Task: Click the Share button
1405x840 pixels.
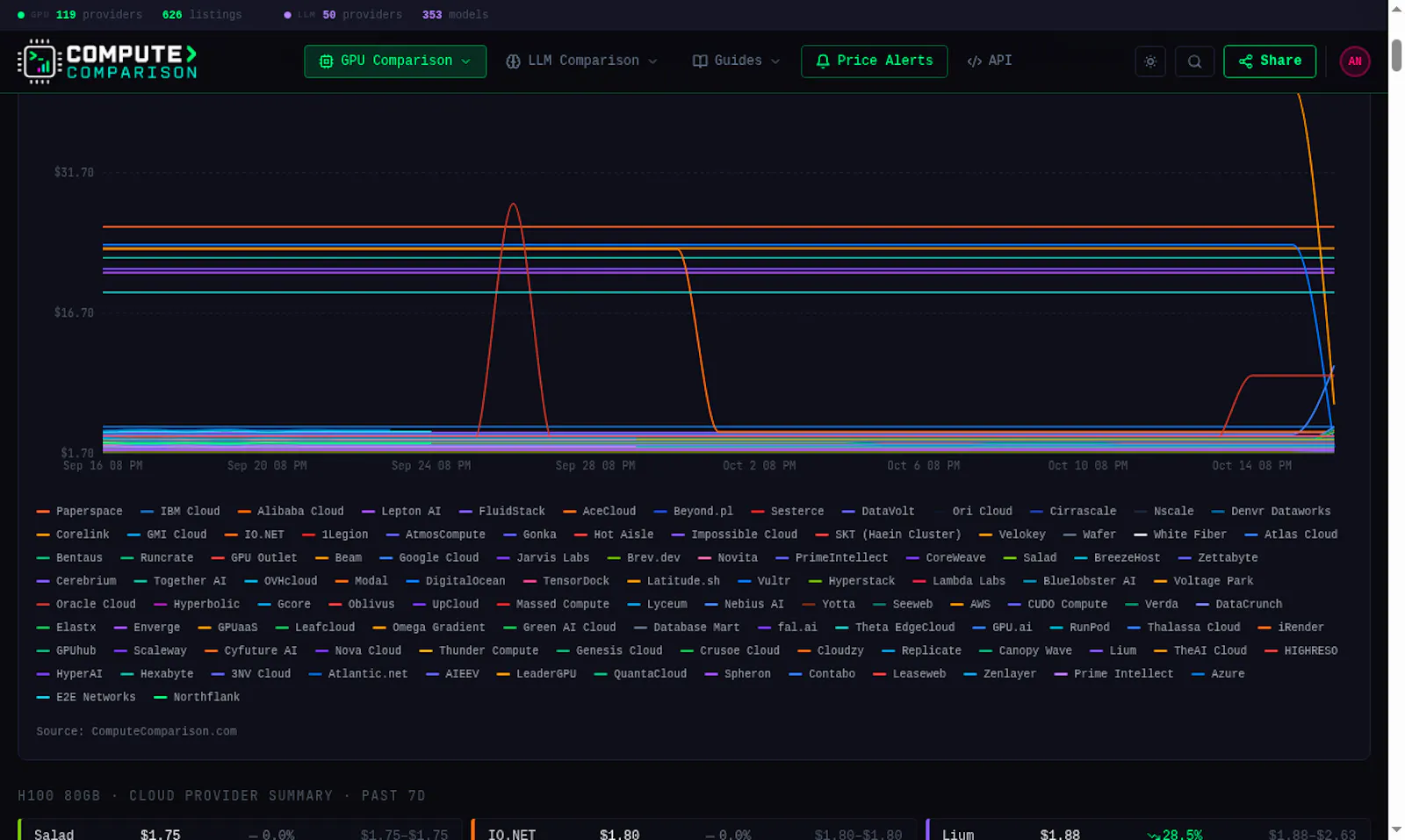Action: [1270, 61]
